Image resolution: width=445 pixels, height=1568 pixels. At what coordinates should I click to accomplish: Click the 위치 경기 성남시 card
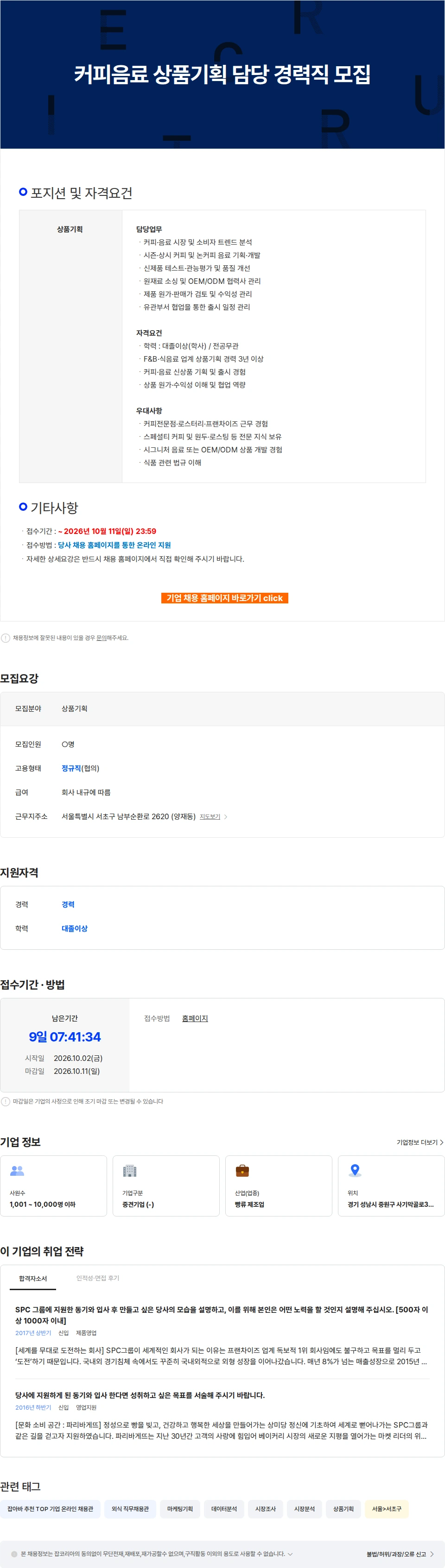click(x=391, y=1186)
